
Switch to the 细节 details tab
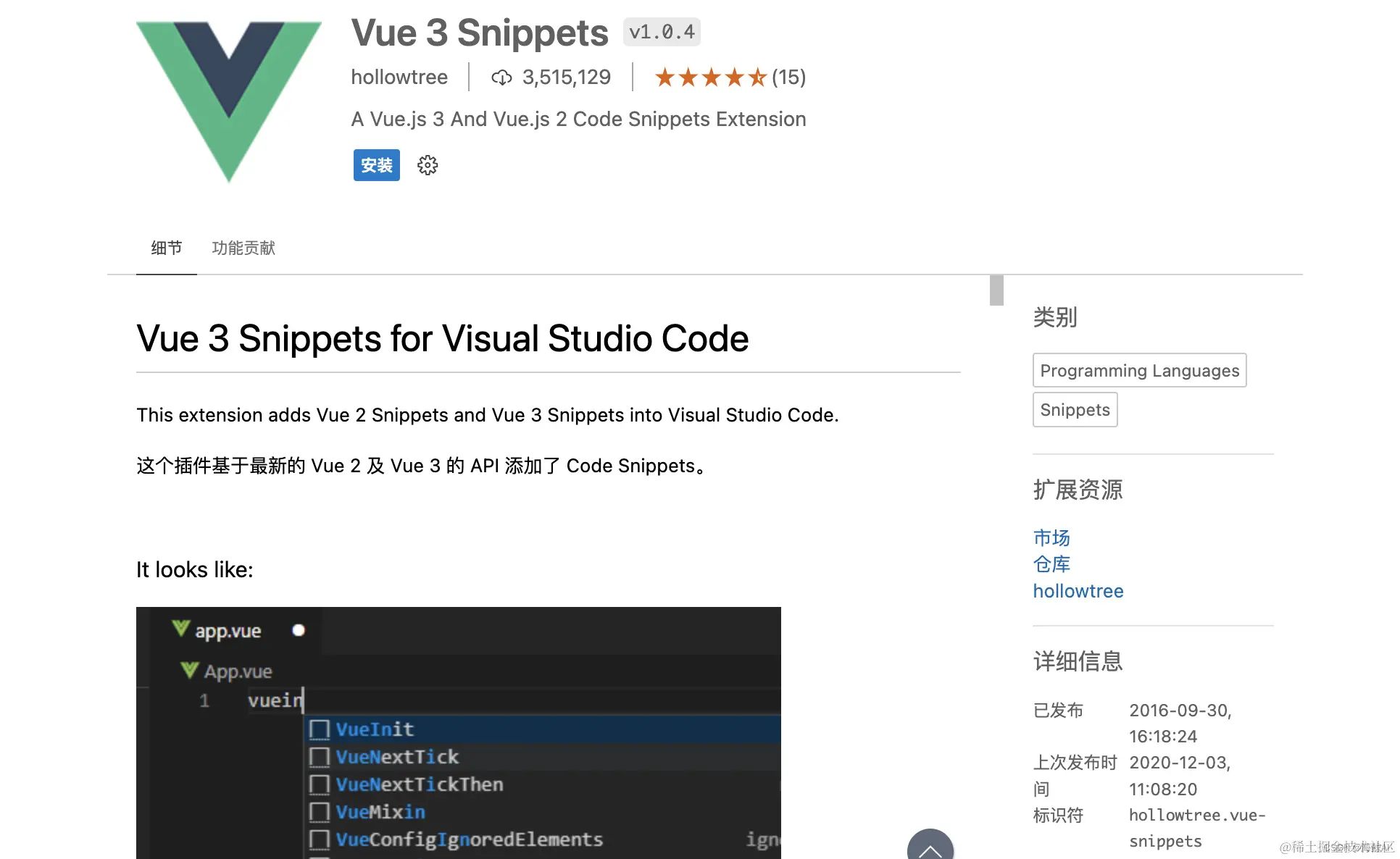point(167,248)
